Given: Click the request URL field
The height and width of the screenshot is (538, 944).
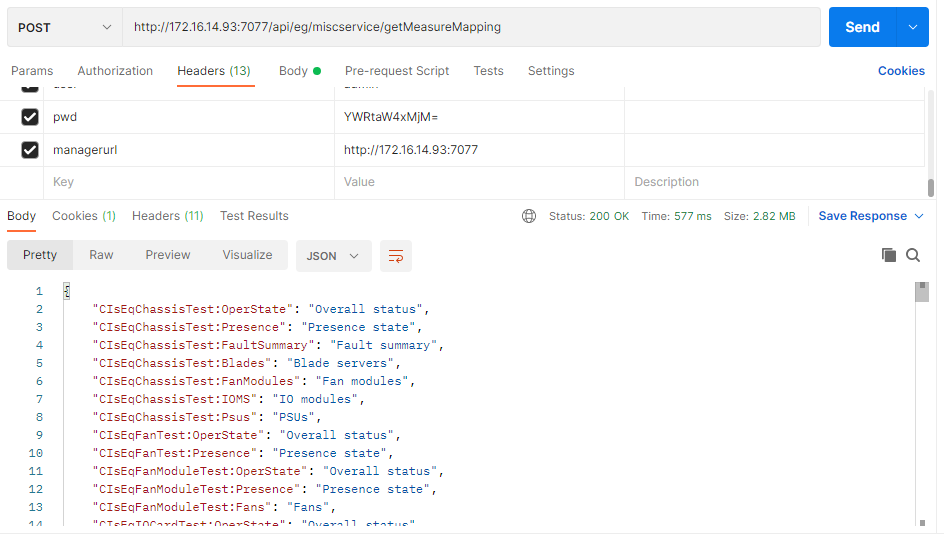Looking at the screenshot, I should (471, 27).
